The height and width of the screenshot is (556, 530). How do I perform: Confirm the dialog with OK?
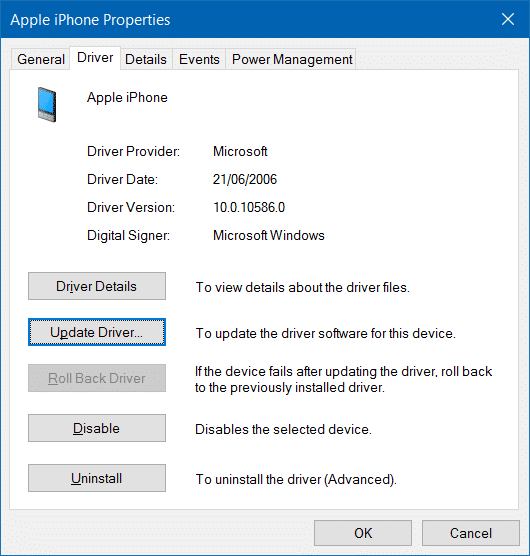(x=363, y=533)
